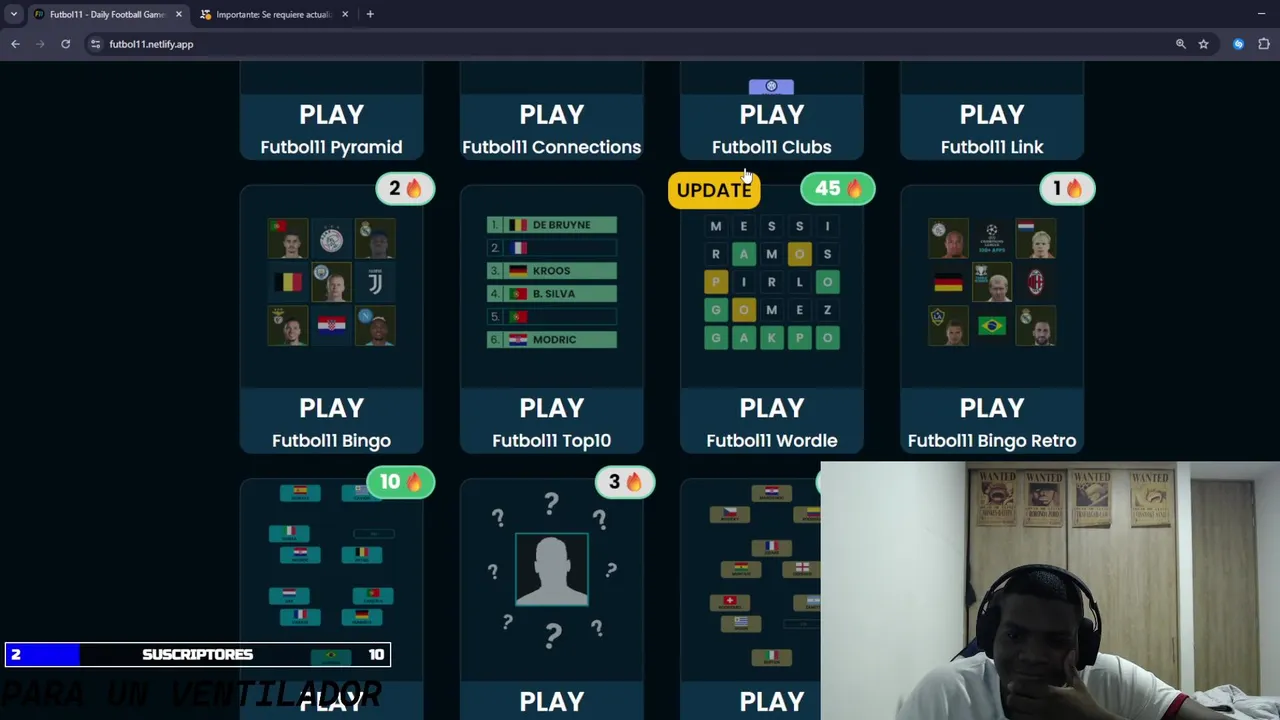Click the 'KROOS' row in Top10 preview
The height and width of the screenshot is (720, 1280).
[x=551, y=271]
